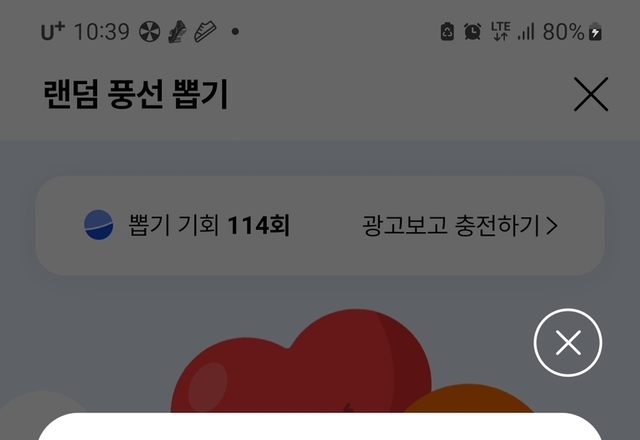Tap the outlined sneaker notification icon
Image resolution: width=640 pixels, height=440 pixels.
(x=205, y=32)
